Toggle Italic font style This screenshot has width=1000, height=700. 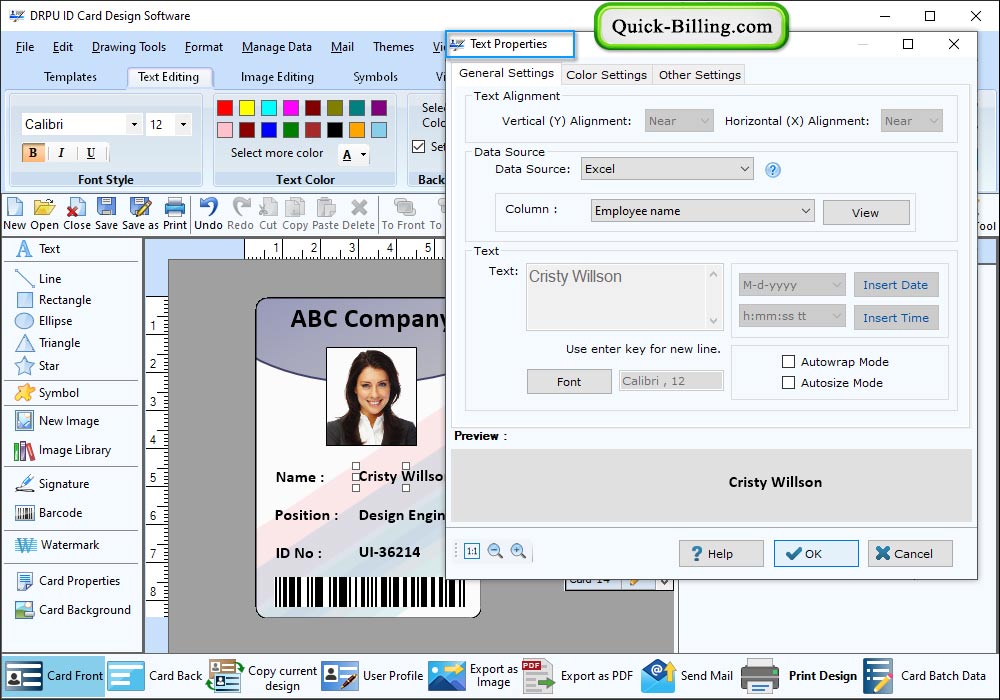pyautogui.click(x=61, y=153)
